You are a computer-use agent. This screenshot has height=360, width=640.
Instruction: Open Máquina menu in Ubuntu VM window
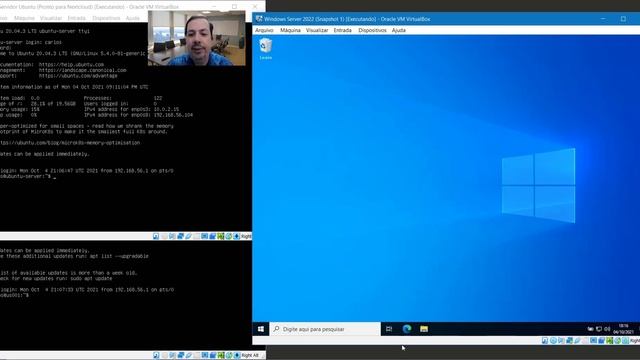[x=24, y=18]
